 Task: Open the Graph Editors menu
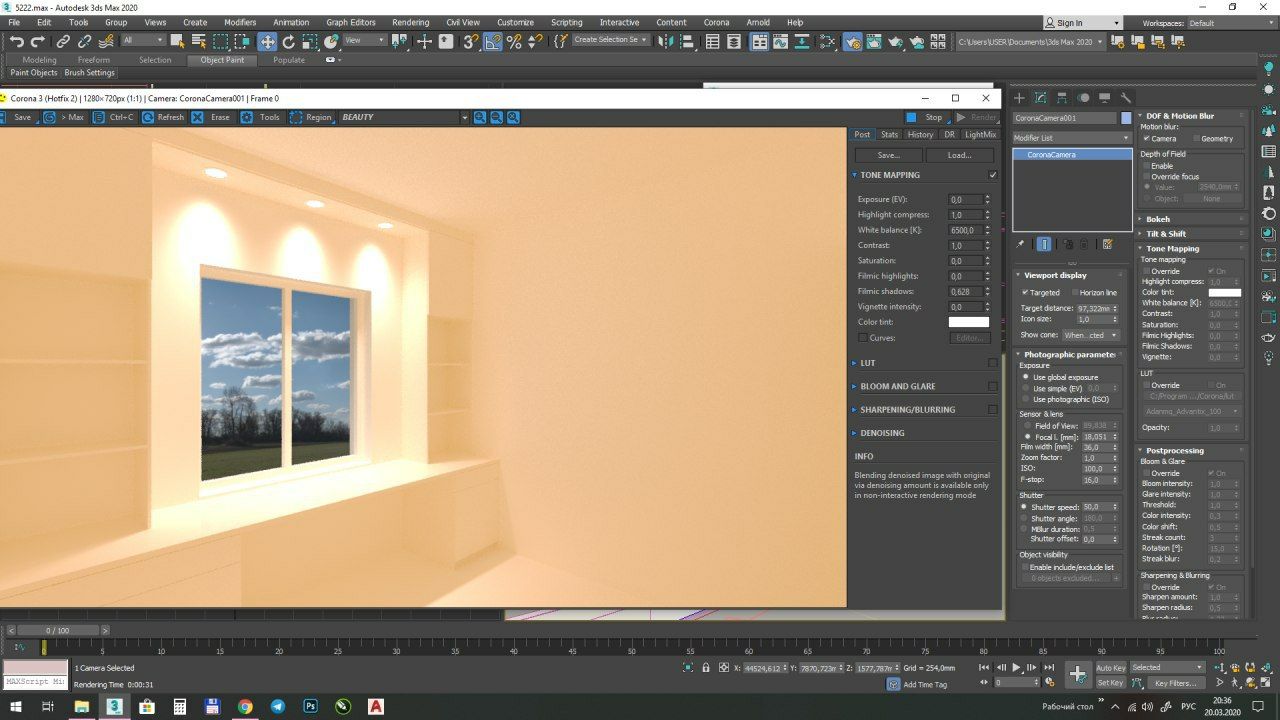pyautogui.click(x=351, y=22)
